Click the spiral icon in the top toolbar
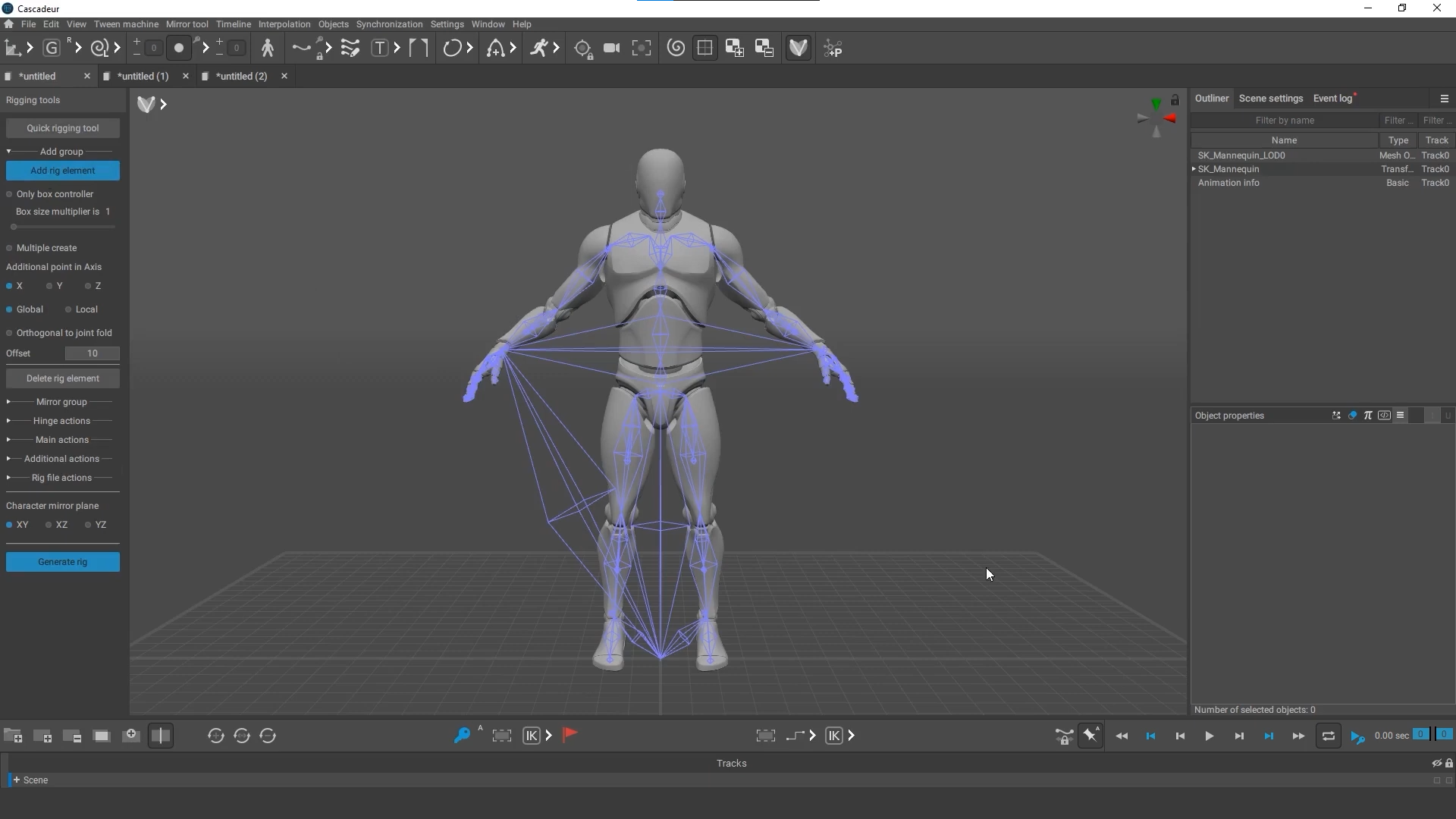The height and width of the screenshot is (819, 1456). (676, 49)
